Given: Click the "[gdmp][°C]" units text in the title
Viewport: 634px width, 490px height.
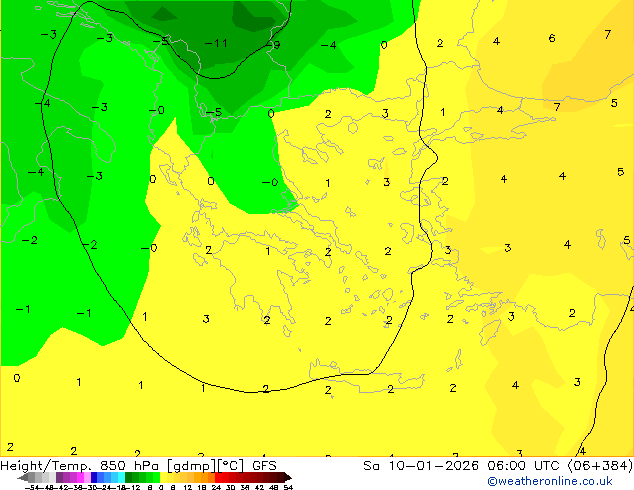Looking at the screenshot, I should [x=206, y=466].
